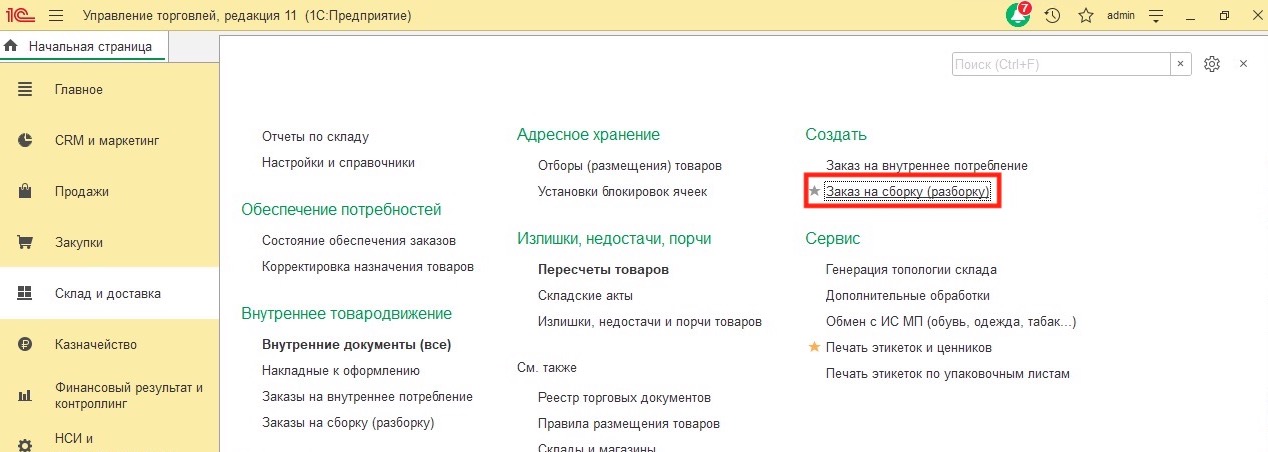This screenshot has width=1268, height=452.
Task: Click the Продажи shopping bag icon
Action: [x=26, y=191]
